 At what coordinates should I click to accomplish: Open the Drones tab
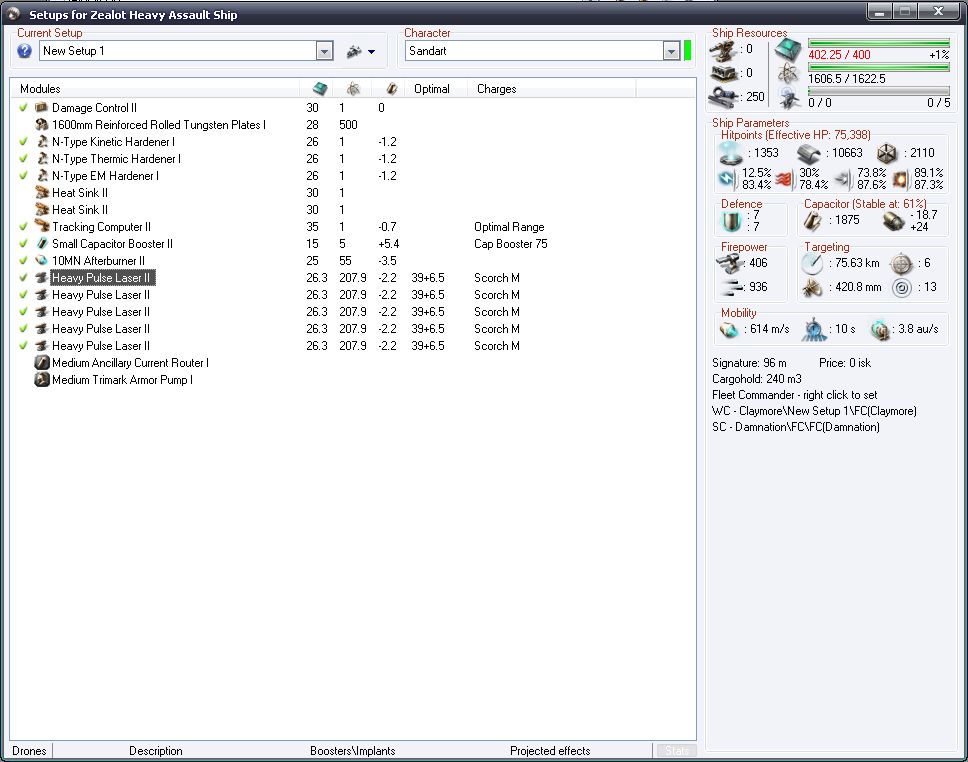pyautogui.click(x=29, y=751)
